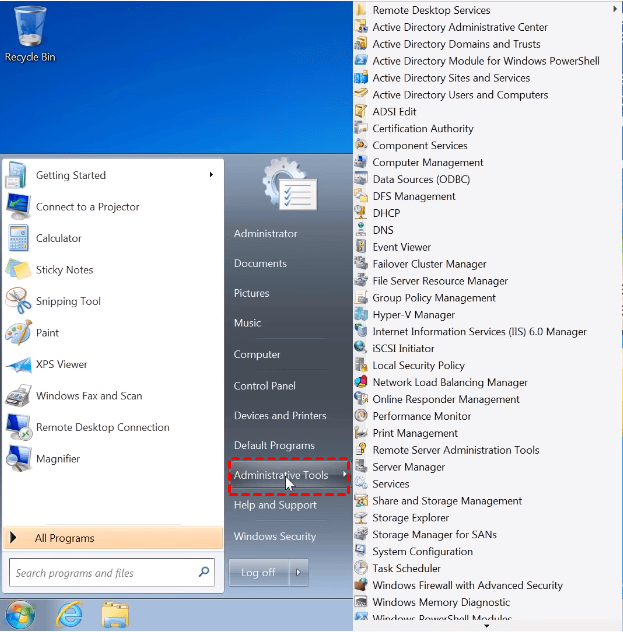Open Remote Desktop Connection icon
Screen dimensions: 623x632
(18, 427)
